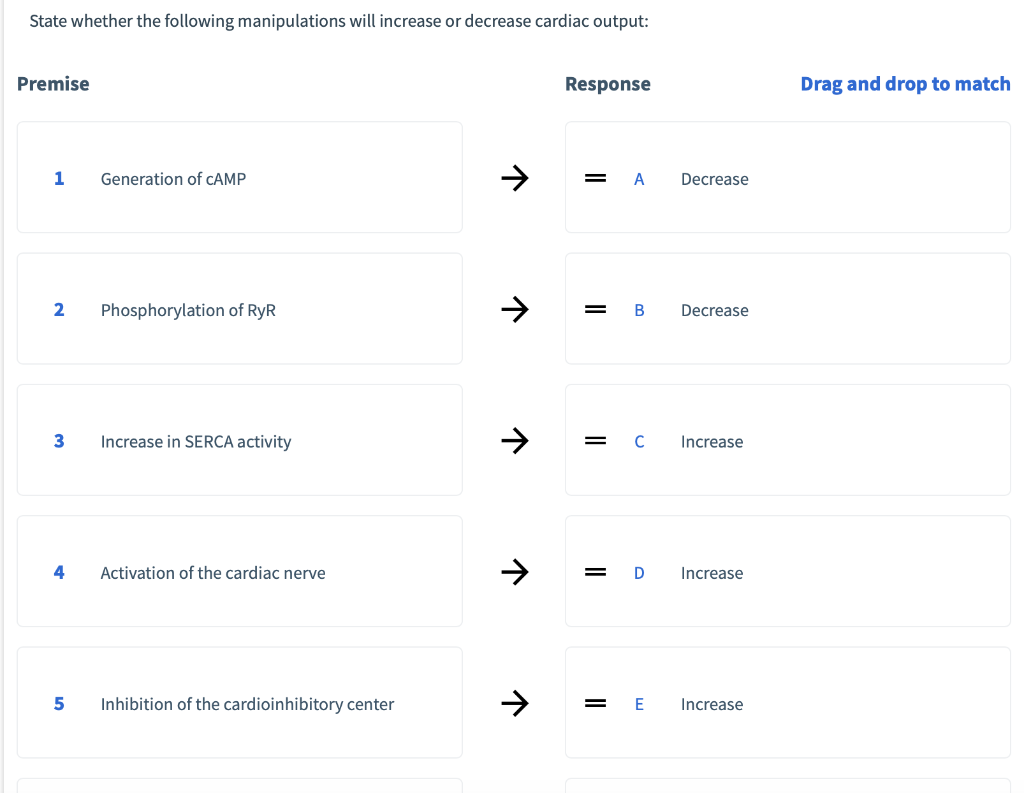Click the drag handle next to response D
Screen dimensions: 1024x793
(x=595, y=572)
